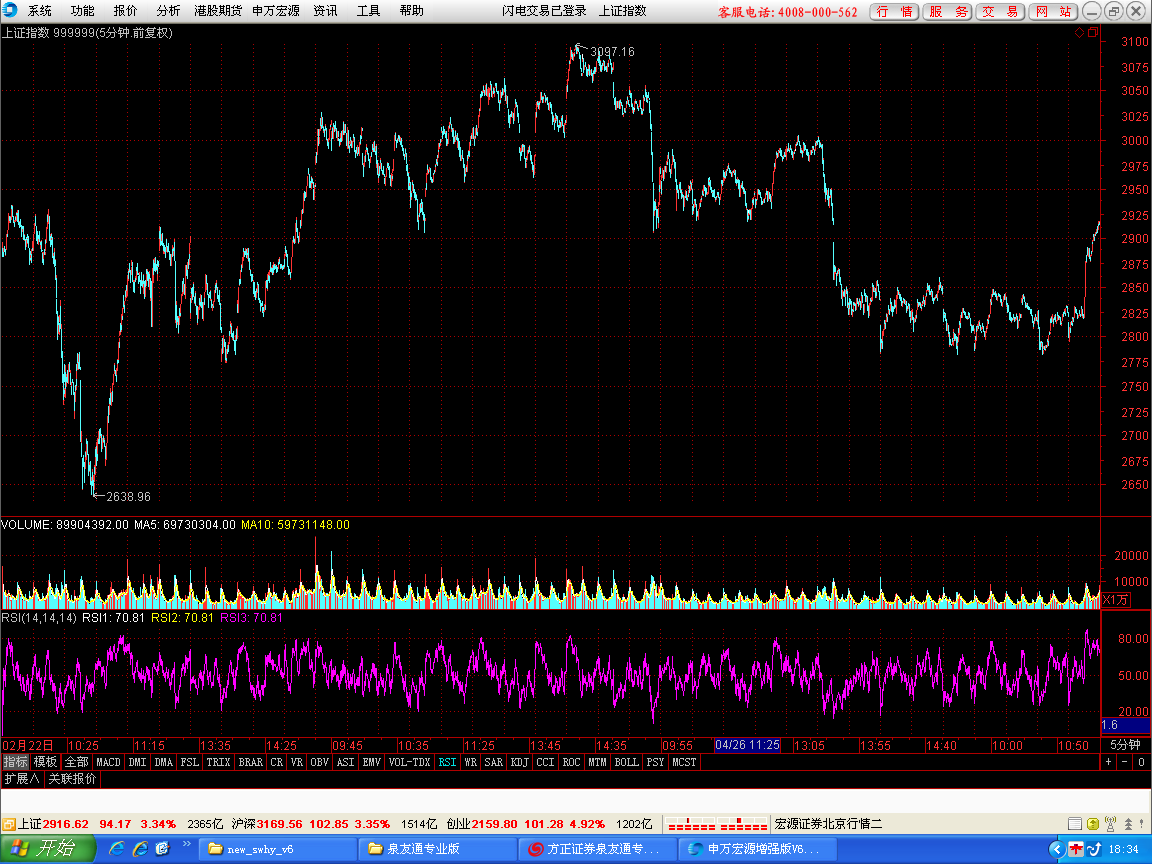Click the 上证指数 999999 chart title

click(87, 32)
